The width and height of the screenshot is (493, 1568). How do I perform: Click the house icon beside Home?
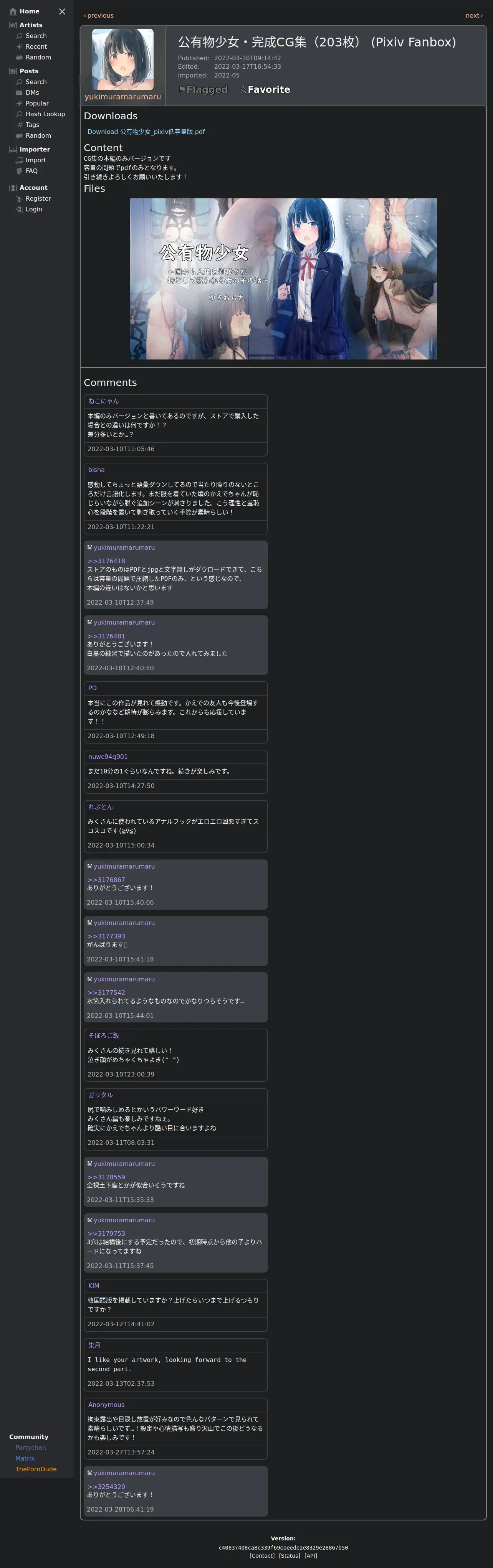pos(13,12)
